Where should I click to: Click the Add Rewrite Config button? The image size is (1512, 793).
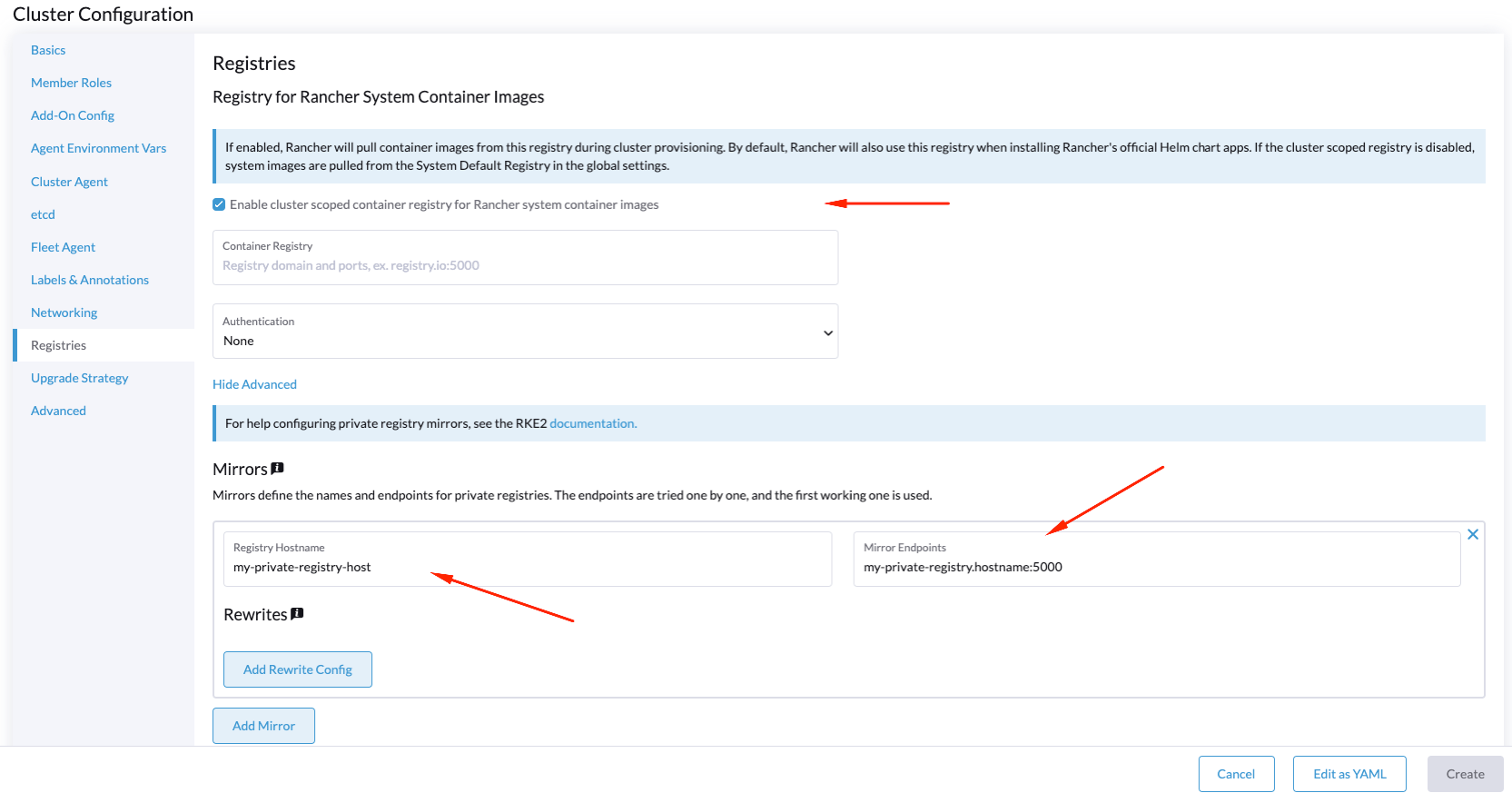[x=298, y=669]
